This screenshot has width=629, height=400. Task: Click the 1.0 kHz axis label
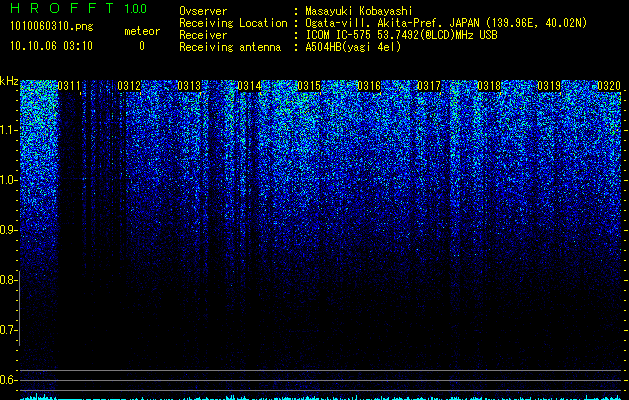[8, 180]
